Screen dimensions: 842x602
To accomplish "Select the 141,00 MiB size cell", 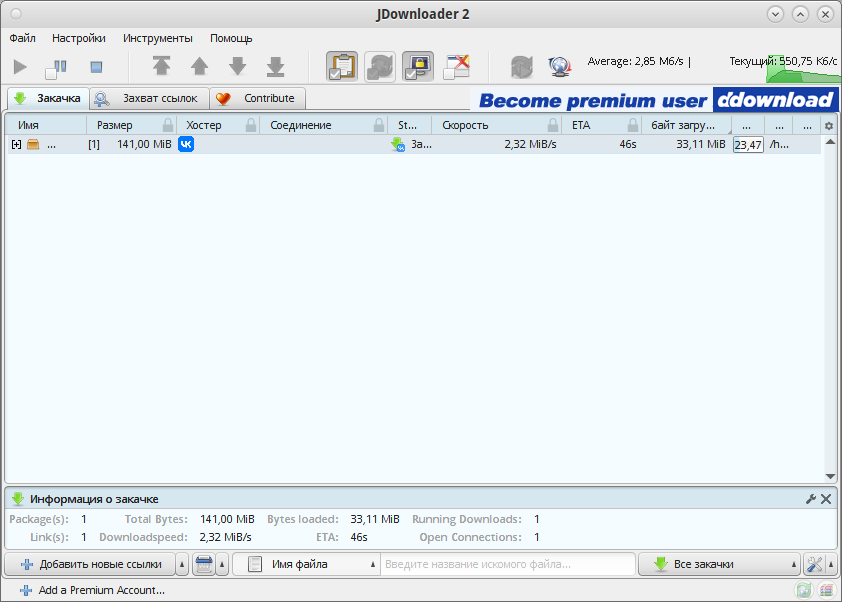I will click(x=144, y=144).
